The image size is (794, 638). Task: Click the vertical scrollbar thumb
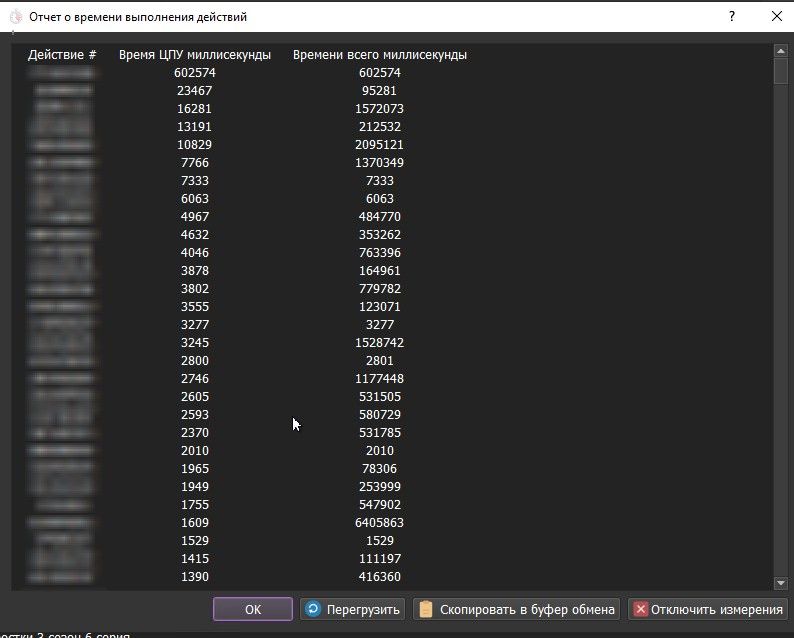coord(781,70)
